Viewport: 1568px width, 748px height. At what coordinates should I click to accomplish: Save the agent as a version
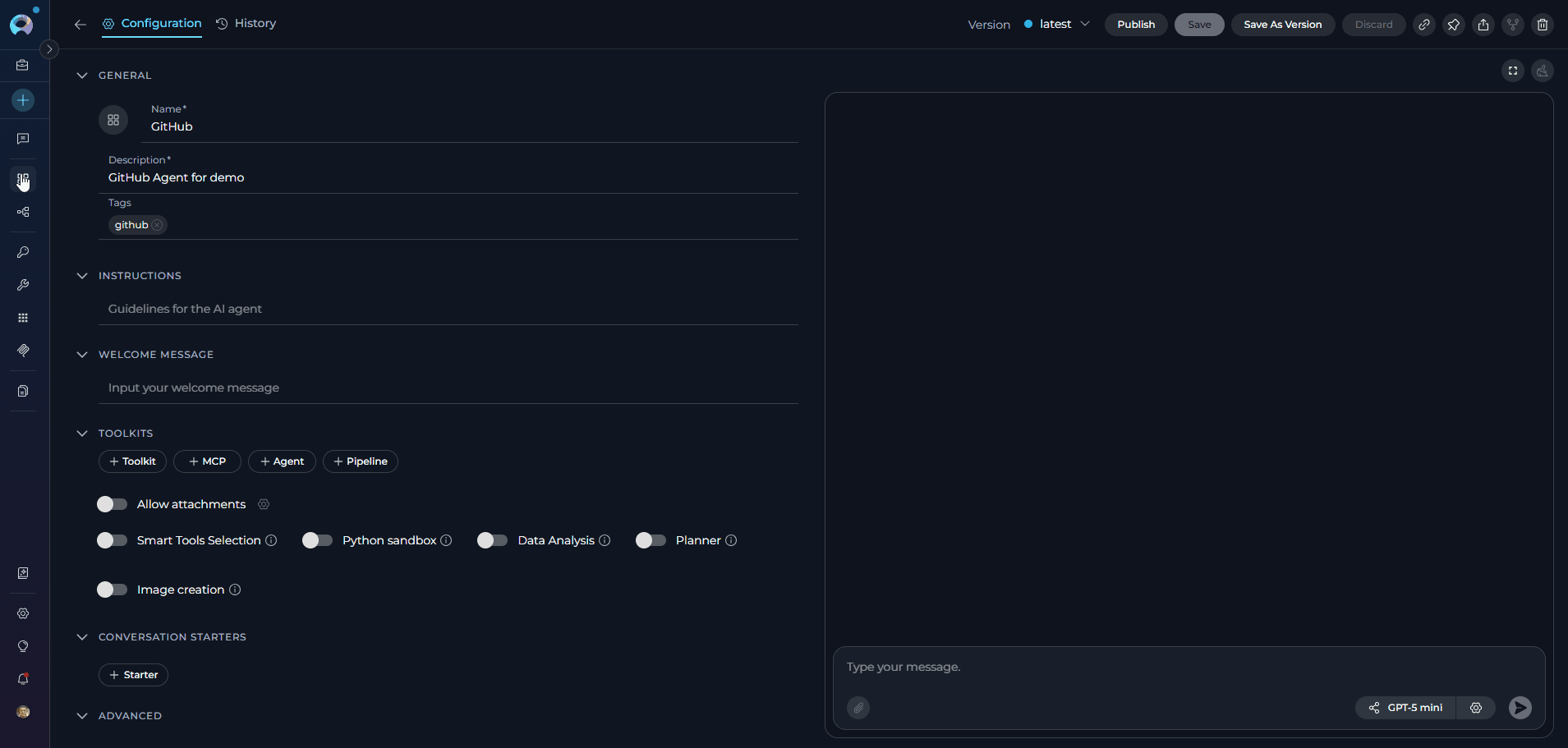1281,24
